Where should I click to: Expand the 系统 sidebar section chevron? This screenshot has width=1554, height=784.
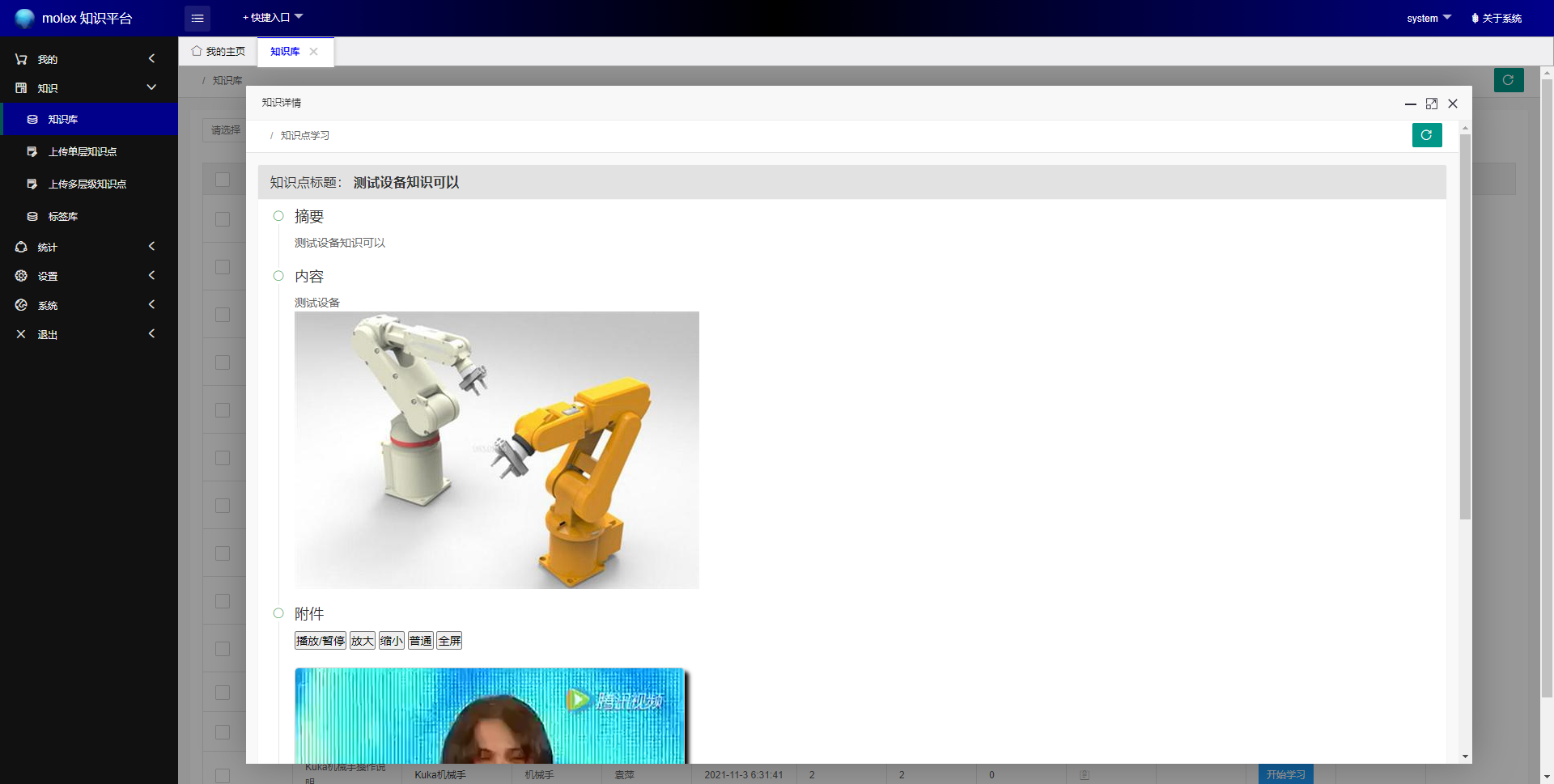point(151,304)
